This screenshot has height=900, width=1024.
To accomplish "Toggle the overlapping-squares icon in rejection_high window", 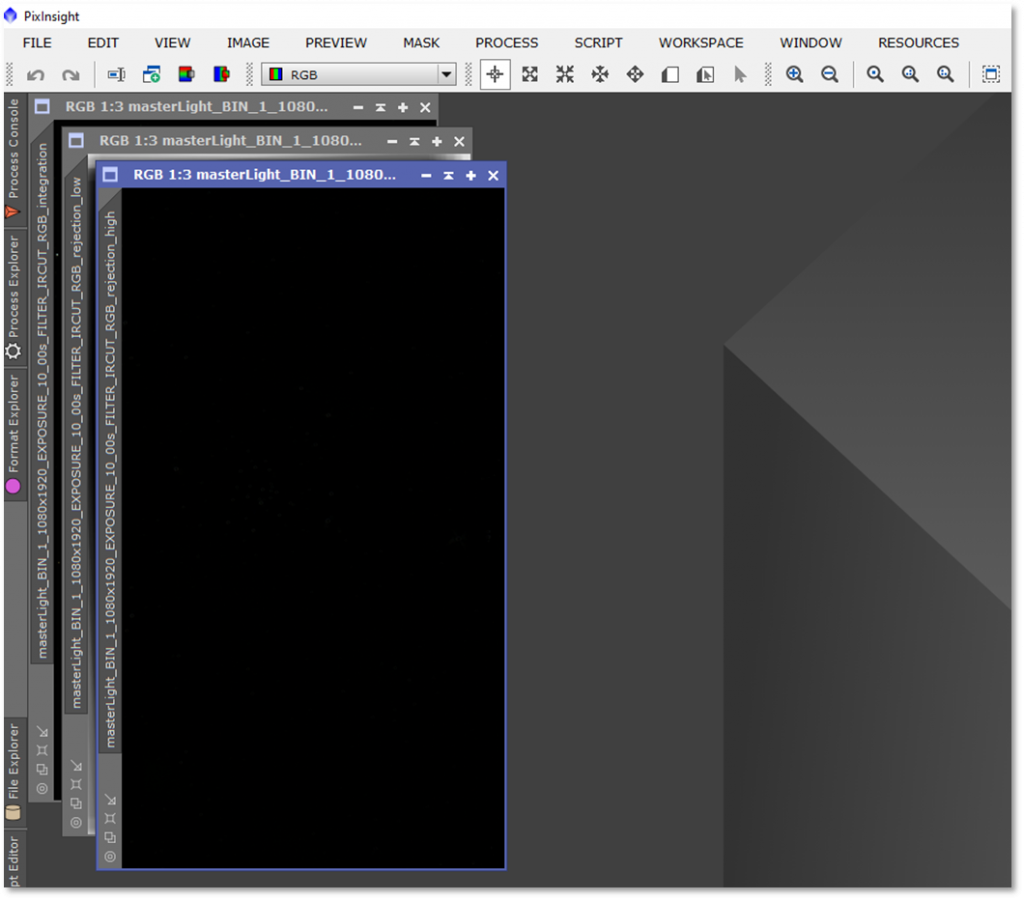I will (110, 837).
